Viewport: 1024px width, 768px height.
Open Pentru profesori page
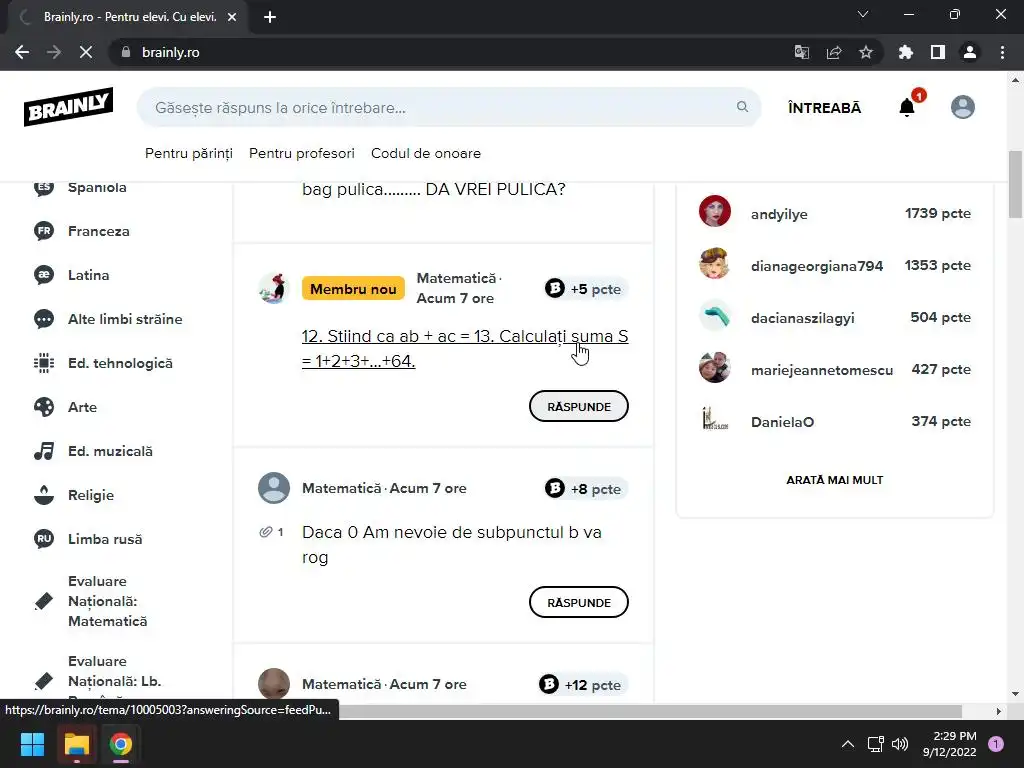[x=302, y=153]
